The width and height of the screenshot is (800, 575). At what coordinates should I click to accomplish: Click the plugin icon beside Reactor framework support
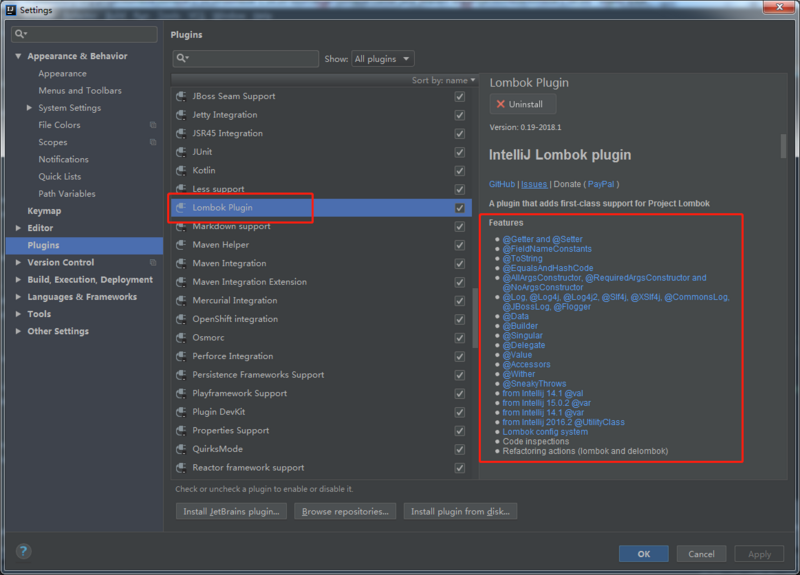click(x=181, y=468)
